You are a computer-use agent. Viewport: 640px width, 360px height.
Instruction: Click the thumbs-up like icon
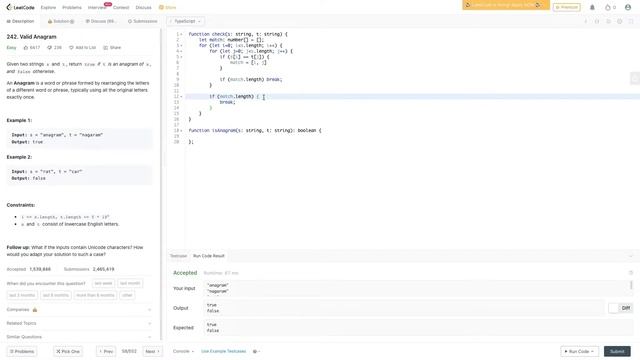(26, 48)
